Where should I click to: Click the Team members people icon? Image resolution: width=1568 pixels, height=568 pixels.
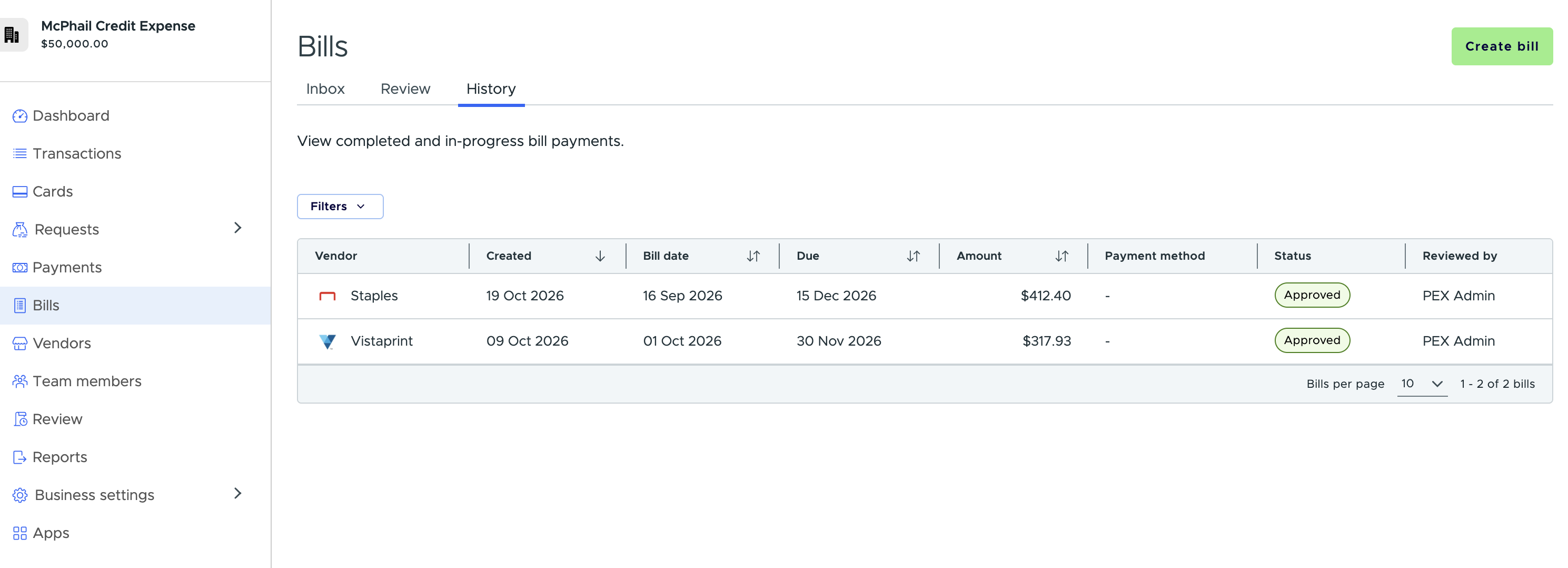[x=19, y=381]
